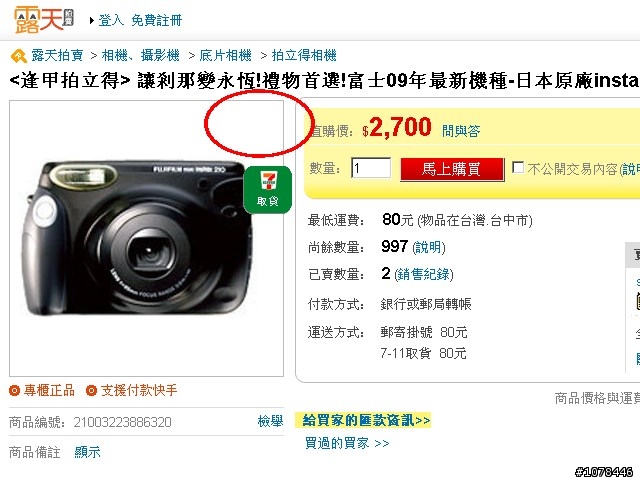
Task: Click the 露天 site logo
Action: click(x=44, y=20)
